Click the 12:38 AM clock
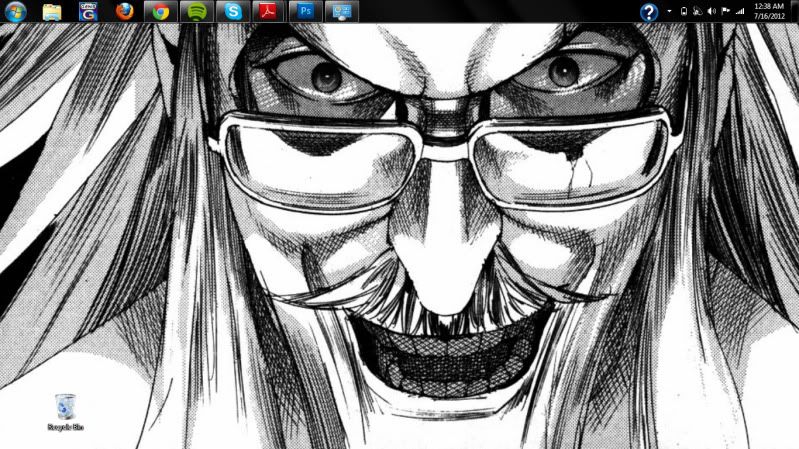 769,11
